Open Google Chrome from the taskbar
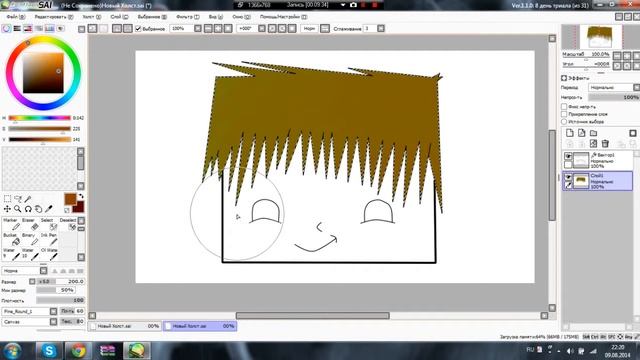 click(78, 351)
